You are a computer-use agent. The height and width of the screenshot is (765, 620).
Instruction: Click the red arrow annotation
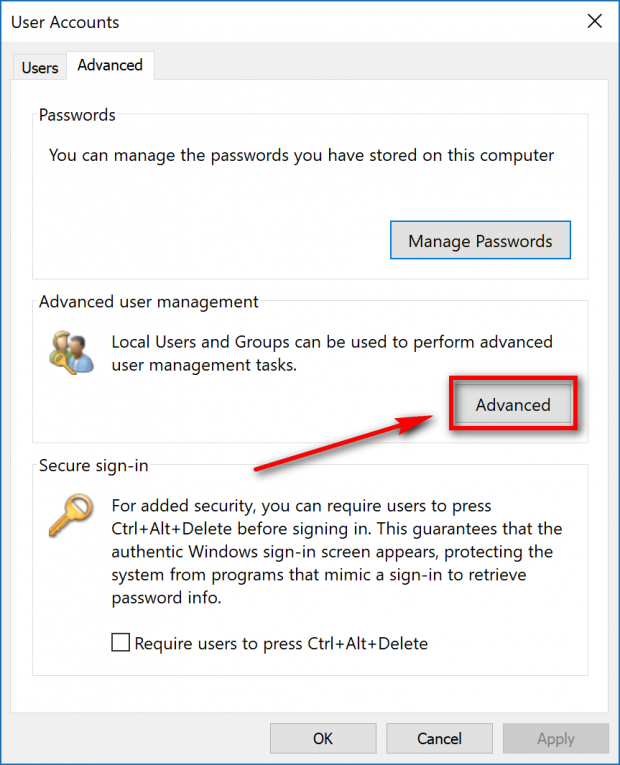coord(343,443)
